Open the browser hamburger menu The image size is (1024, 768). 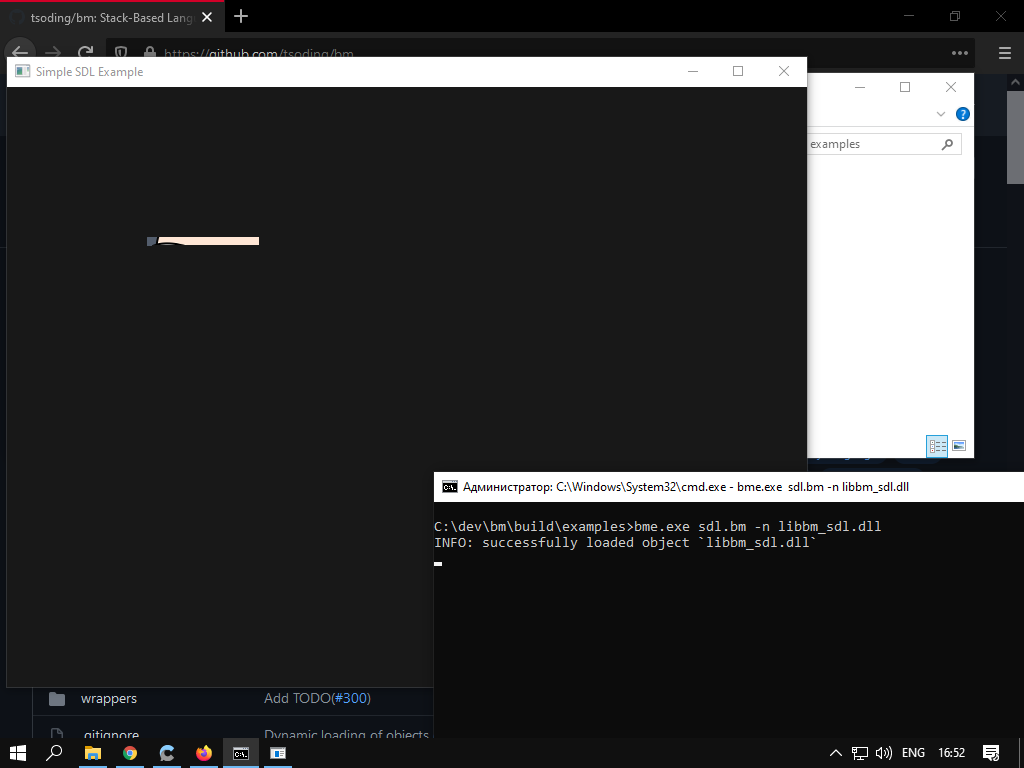(x=1004, y=53)
